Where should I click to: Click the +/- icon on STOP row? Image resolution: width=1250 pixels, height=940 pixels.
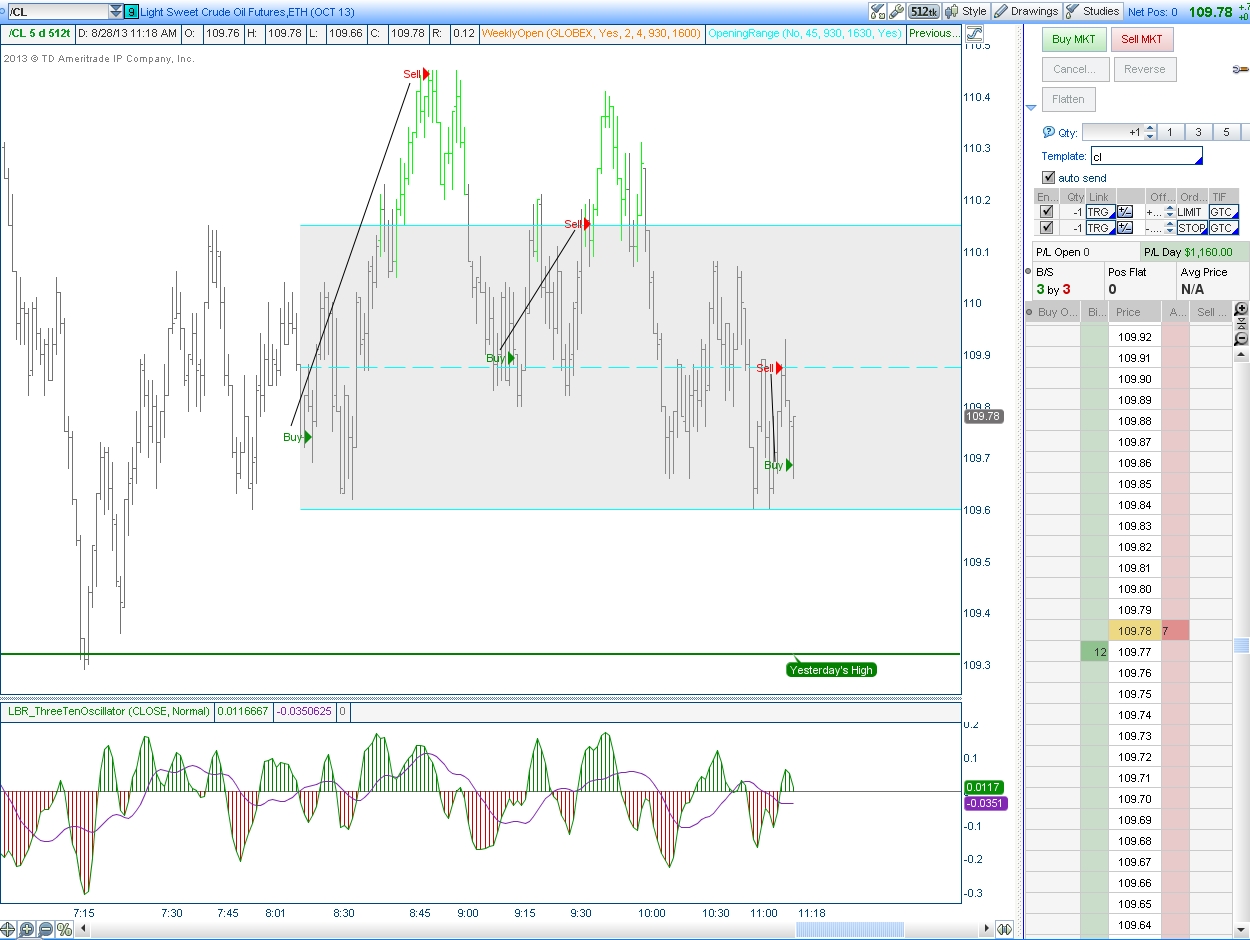tap(1125, 228)
